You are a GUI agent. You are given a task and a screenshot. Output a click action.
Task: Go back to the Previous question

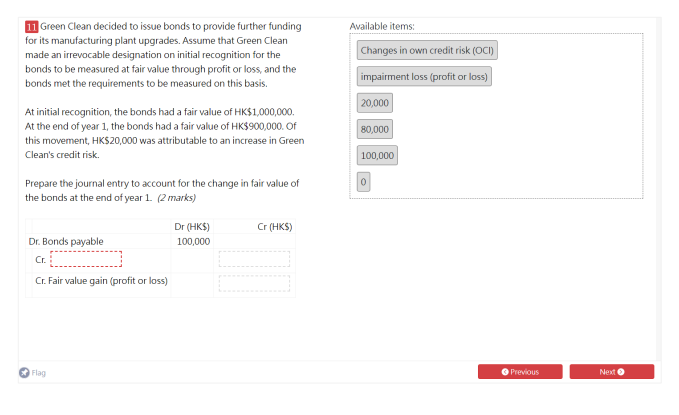pyautogui.click(x=520, y=372)
